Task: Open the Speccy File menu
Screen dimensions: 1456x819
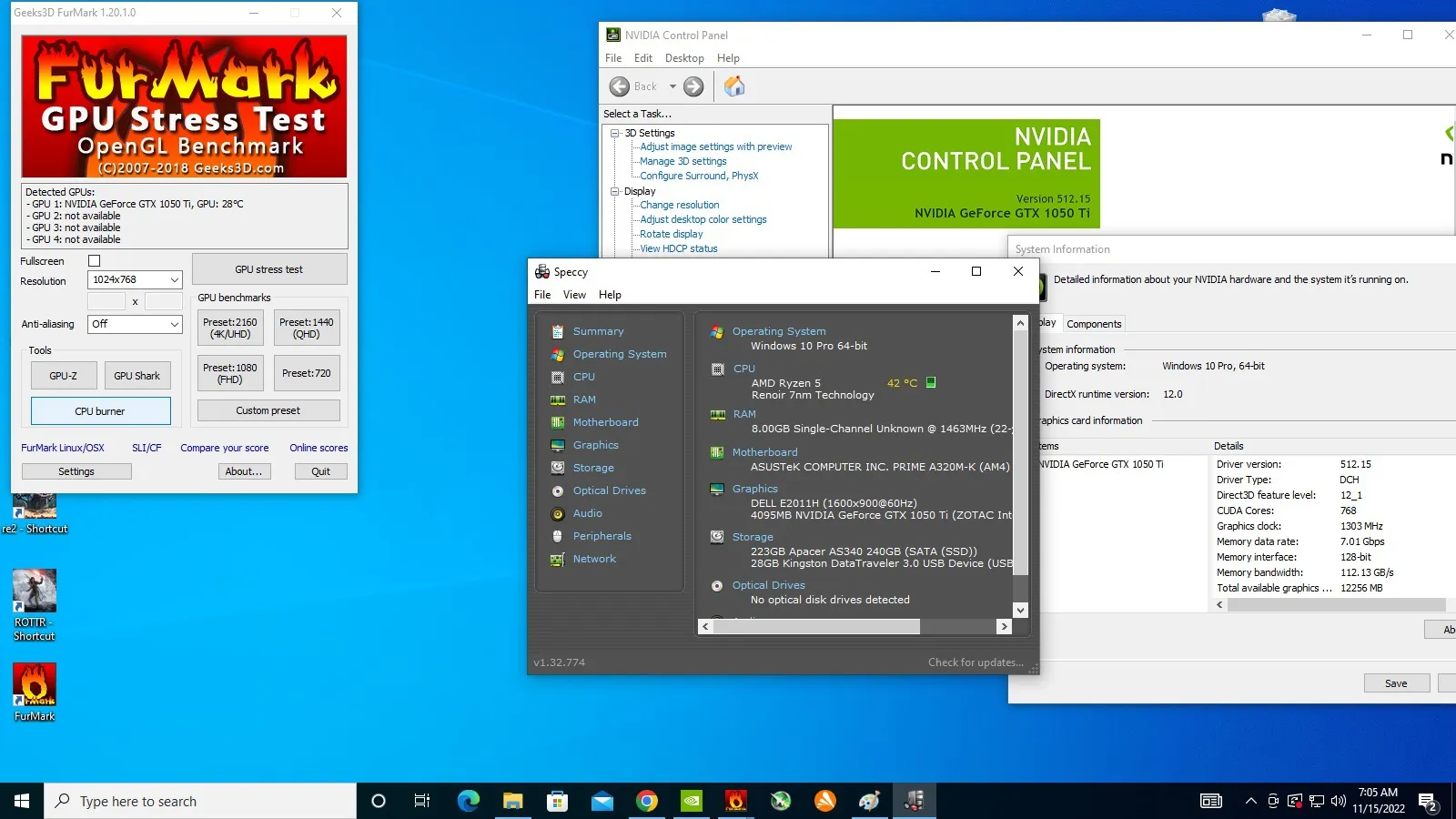Action: pos(542,295)
